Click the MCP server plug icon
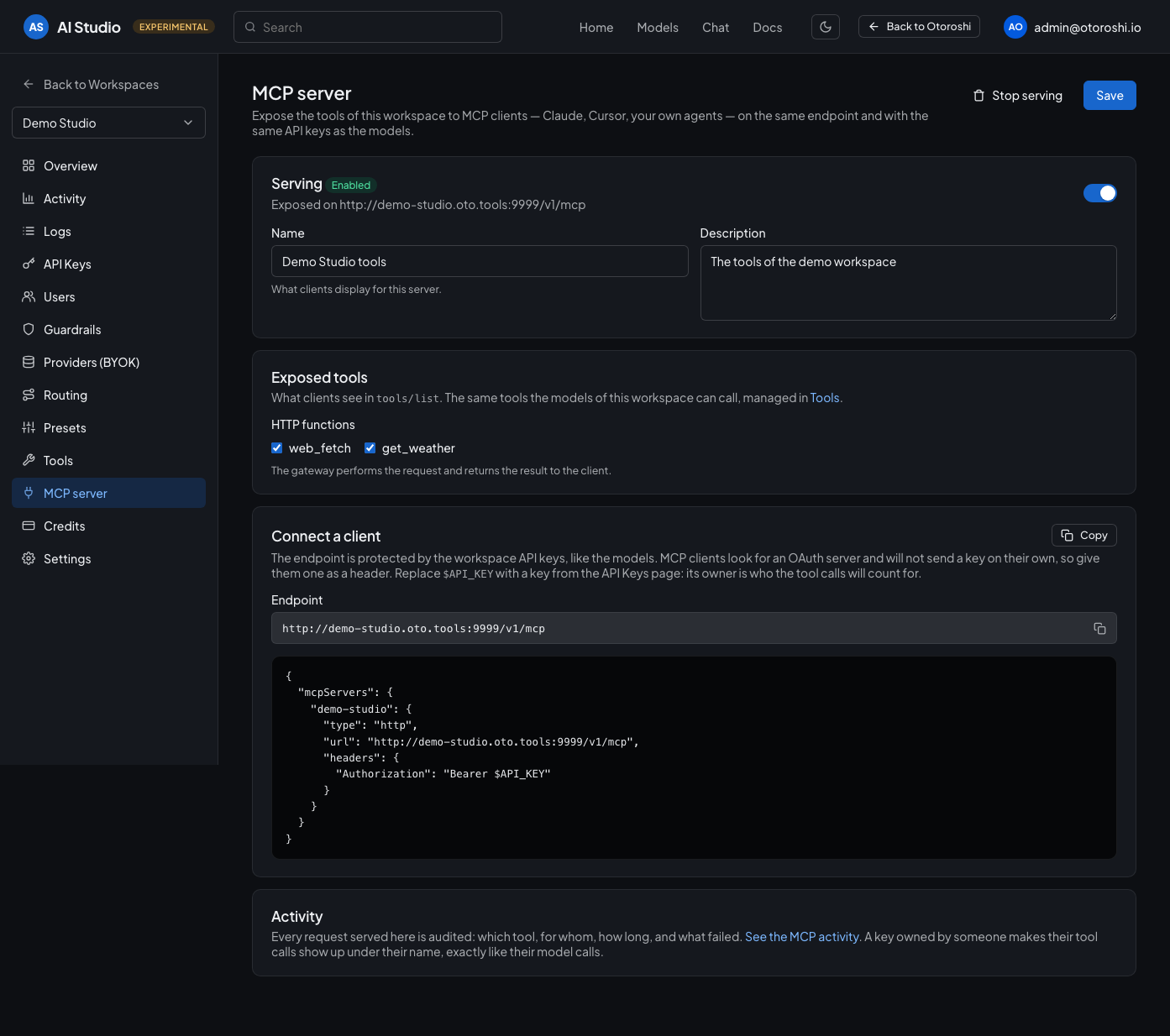The height and width of the screenshot is (1036, 1170). pyautogui.click(x=29, y=493)
